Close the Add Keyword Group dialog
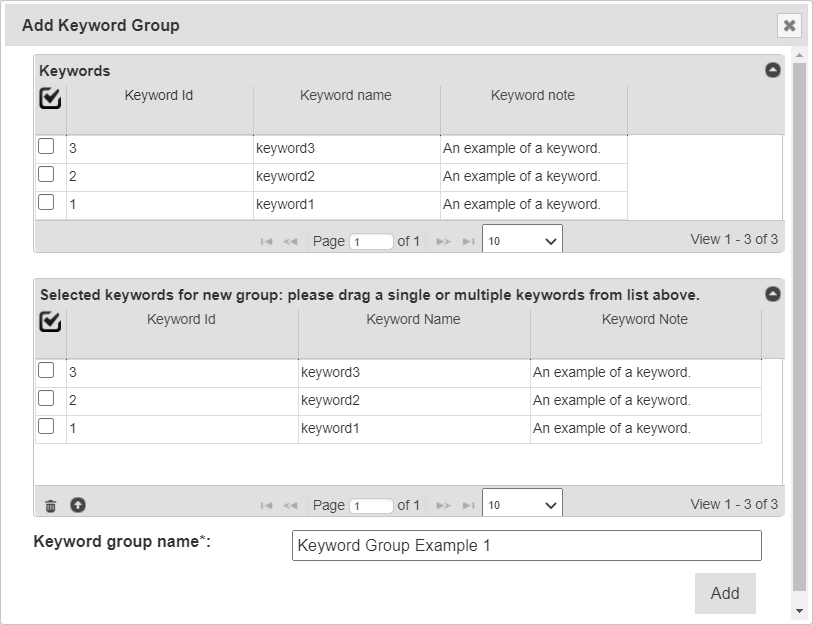This screenshot has height=625, width=813. pyautogui.click(x=789, y=26)
